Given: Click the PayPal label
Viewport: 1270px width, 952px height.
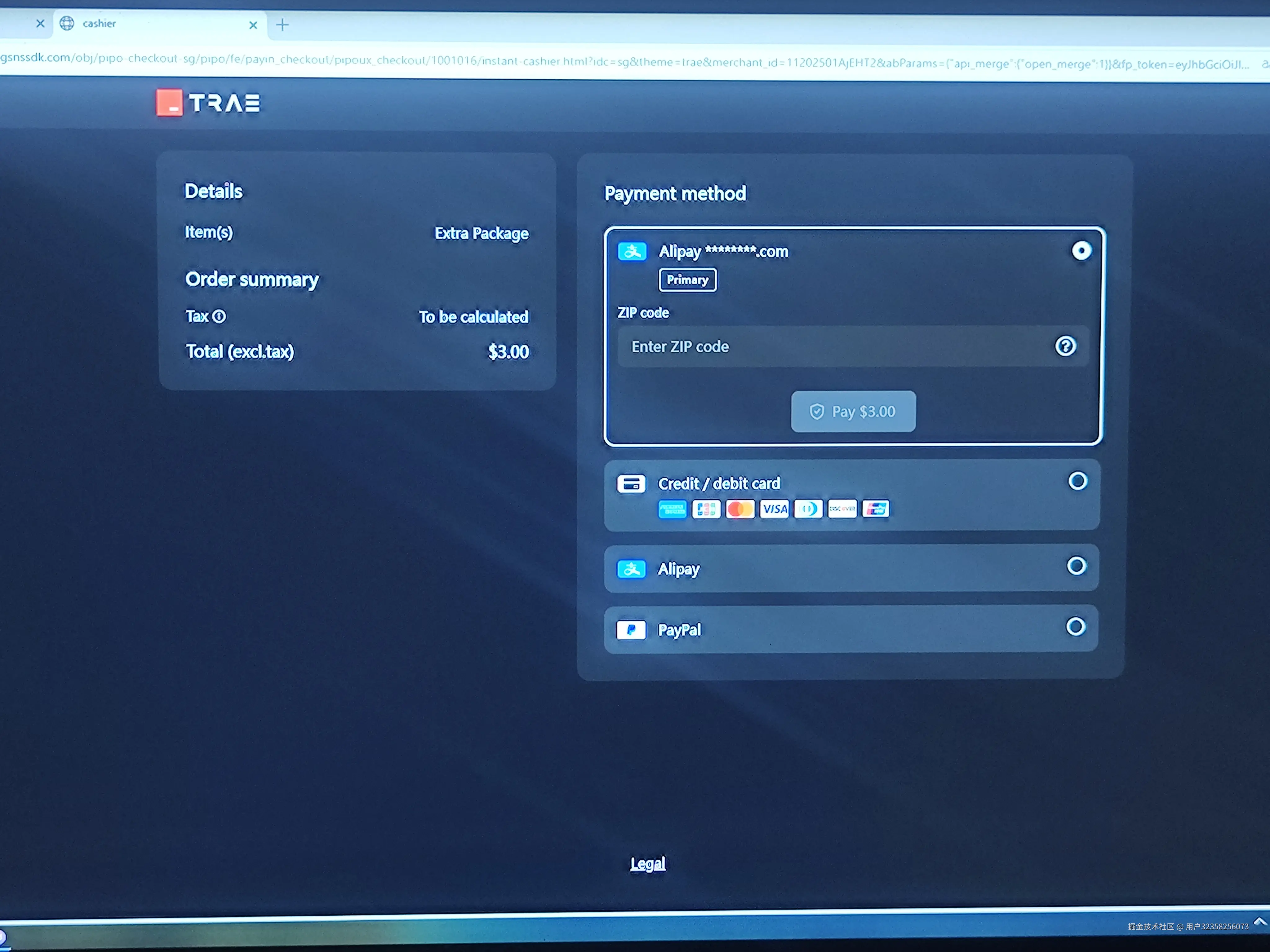Looking at the screenshot, I should coord(679,630).
